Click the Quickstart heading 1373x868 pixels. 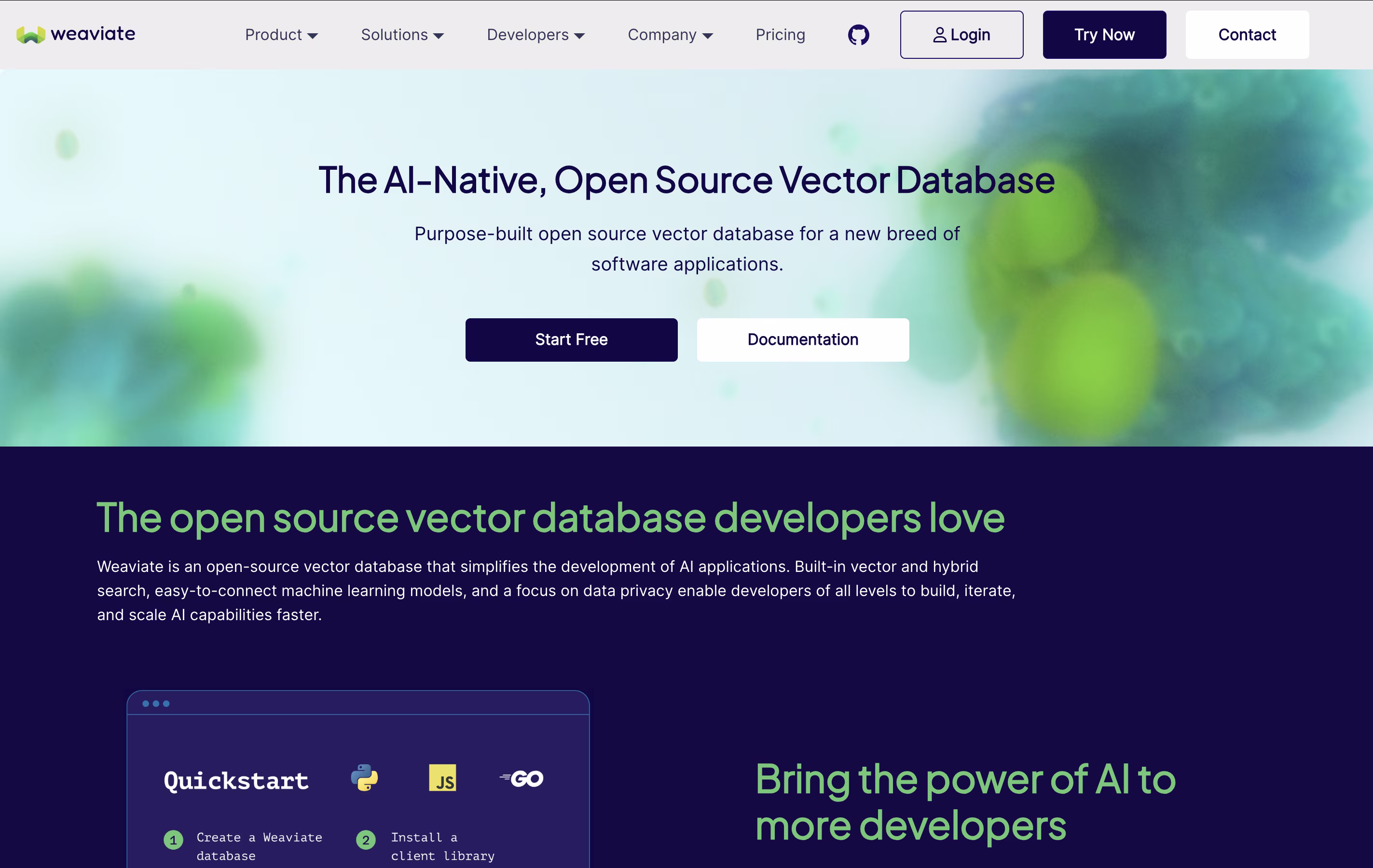click(236, 781)
